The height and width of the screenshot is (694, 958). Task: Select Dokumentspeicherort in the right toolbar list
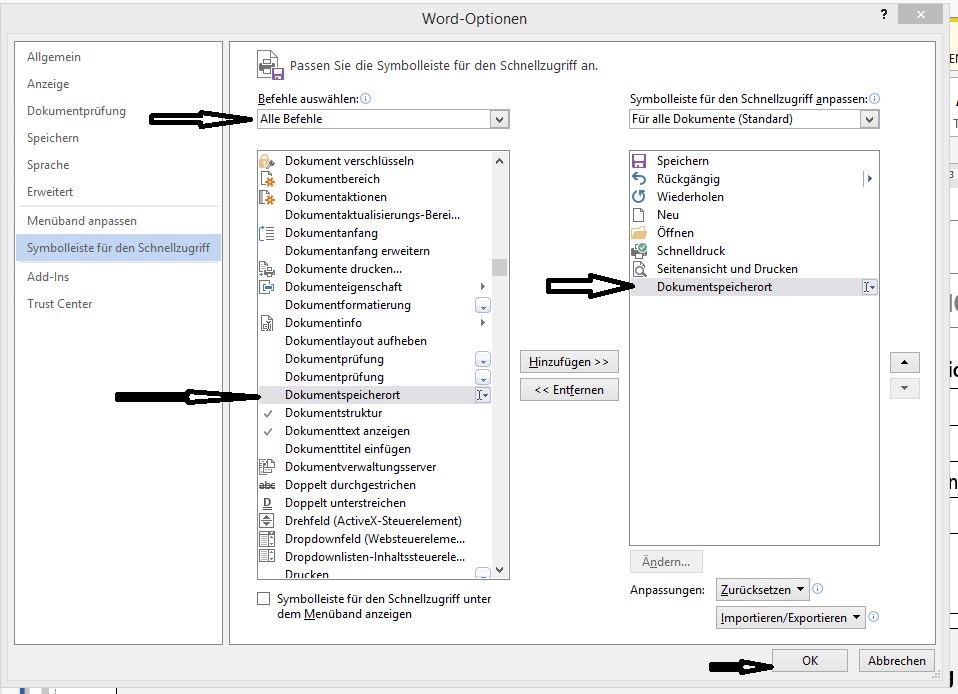tap(754, 287)
